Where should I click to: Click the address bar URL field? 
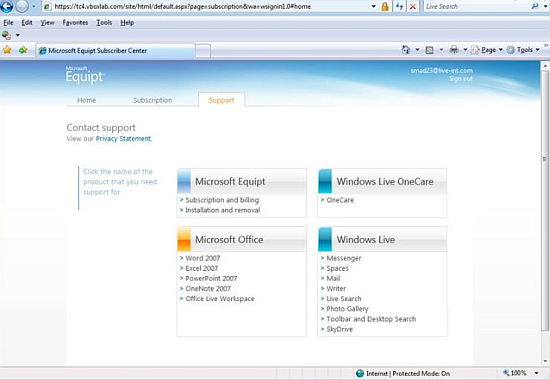coord(207,6)
